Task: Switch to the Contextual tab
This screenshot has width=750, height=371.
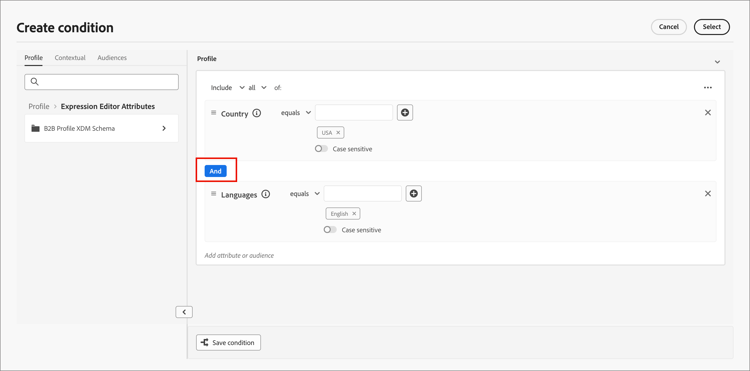Action: [x=70, y=58]
